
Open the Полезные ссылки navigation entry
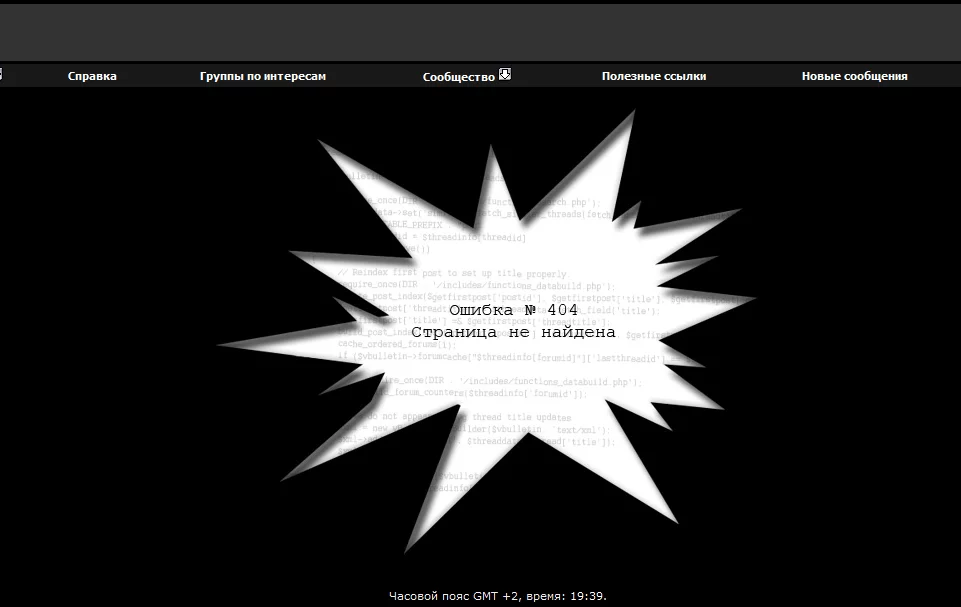tap(654, 74)
